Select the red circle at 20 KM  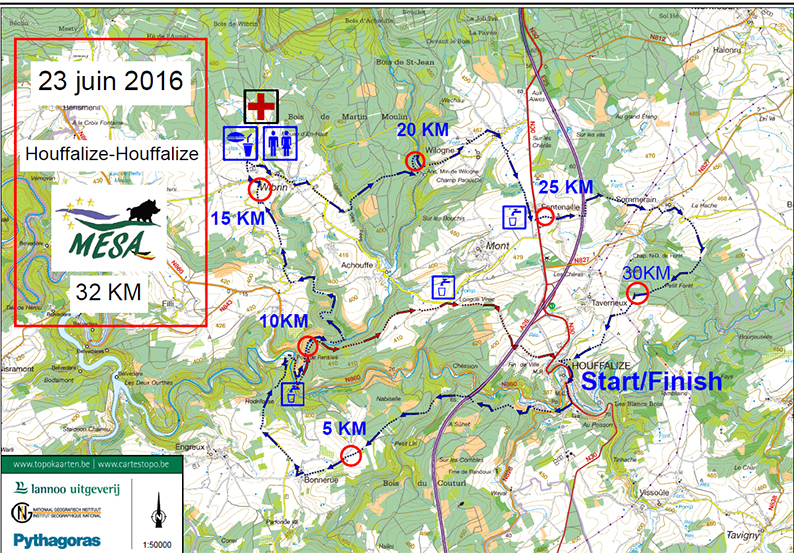pyautogui.click(x=415, y=161)
